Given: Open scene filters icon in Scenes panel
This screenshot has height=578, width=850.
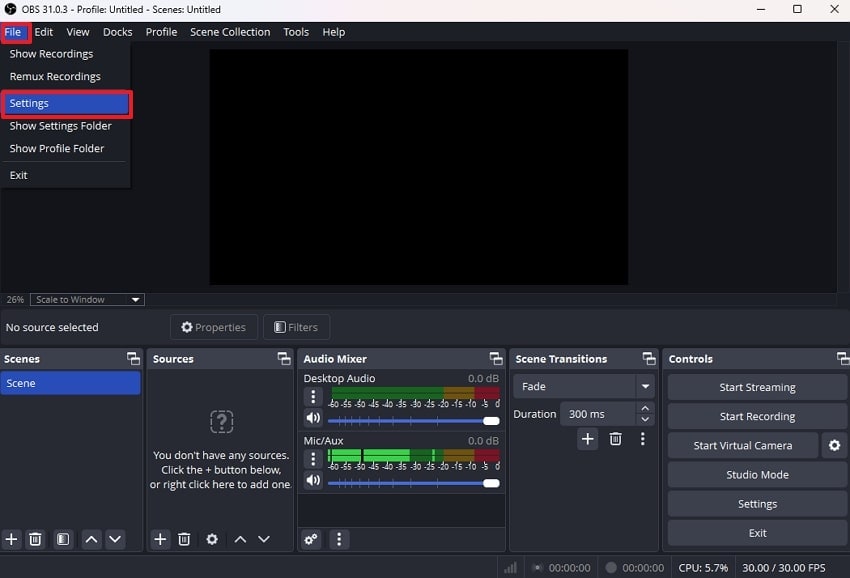Looking at the screenshot, I should (x=63, y=539).
